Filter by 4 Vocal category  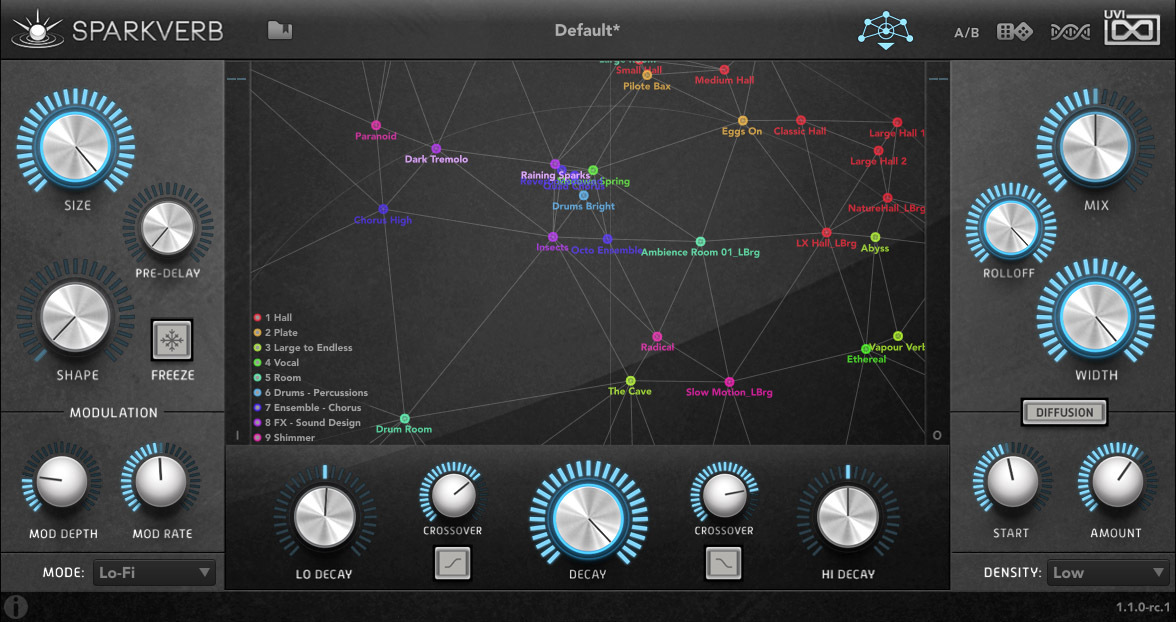pyautogui.click(x=277, y=362)
